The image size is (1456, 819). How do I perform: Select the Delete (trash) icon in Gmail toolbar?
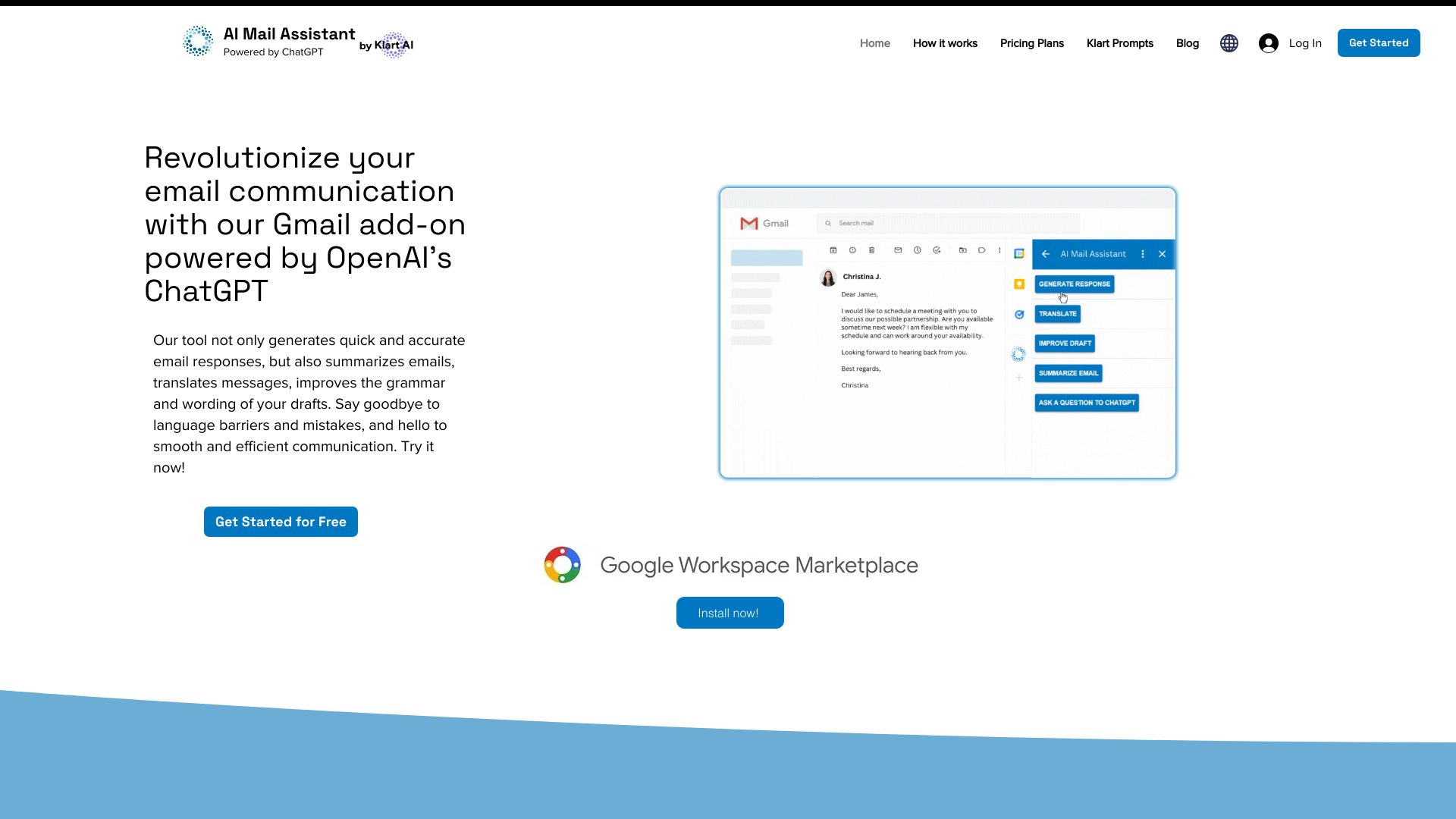pyautogui.click(x=872, y=250)
